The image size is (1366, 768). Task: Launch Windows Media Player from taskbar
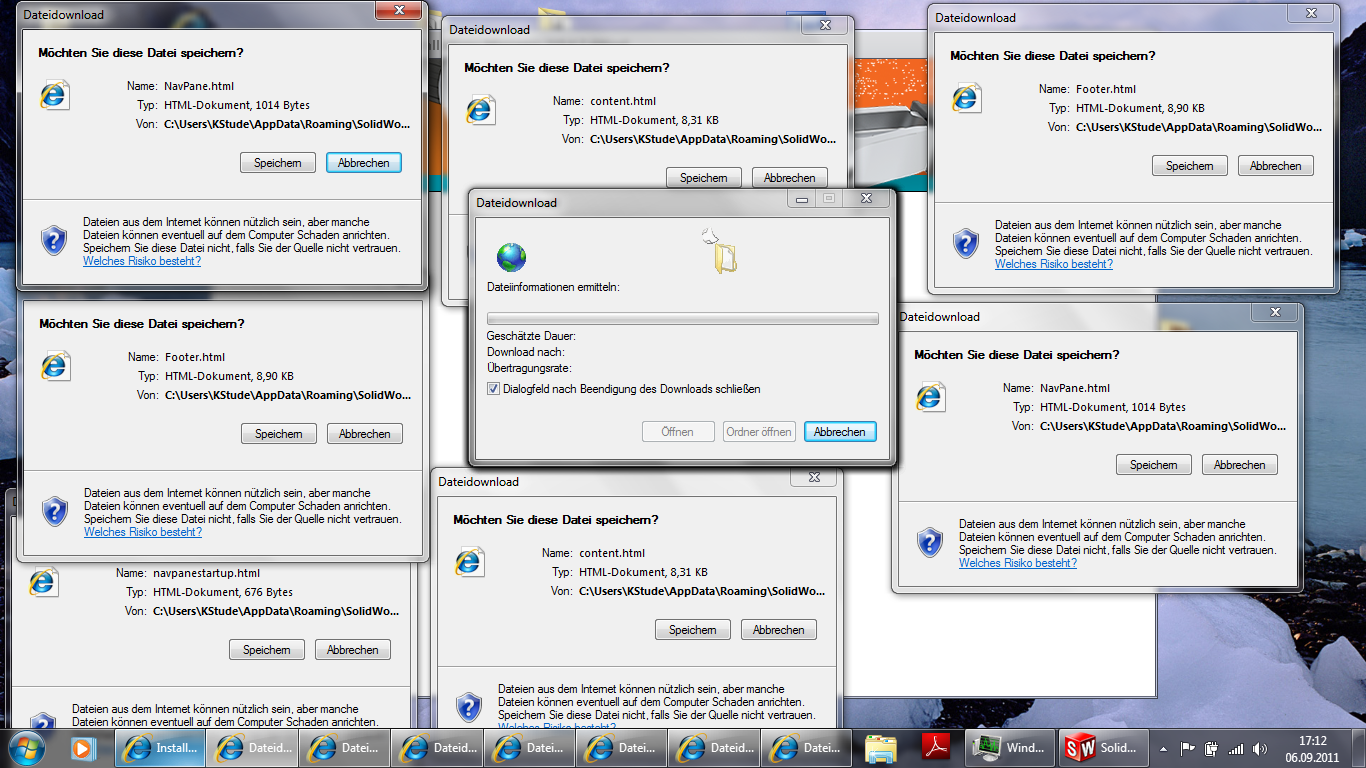coord(82,747)
